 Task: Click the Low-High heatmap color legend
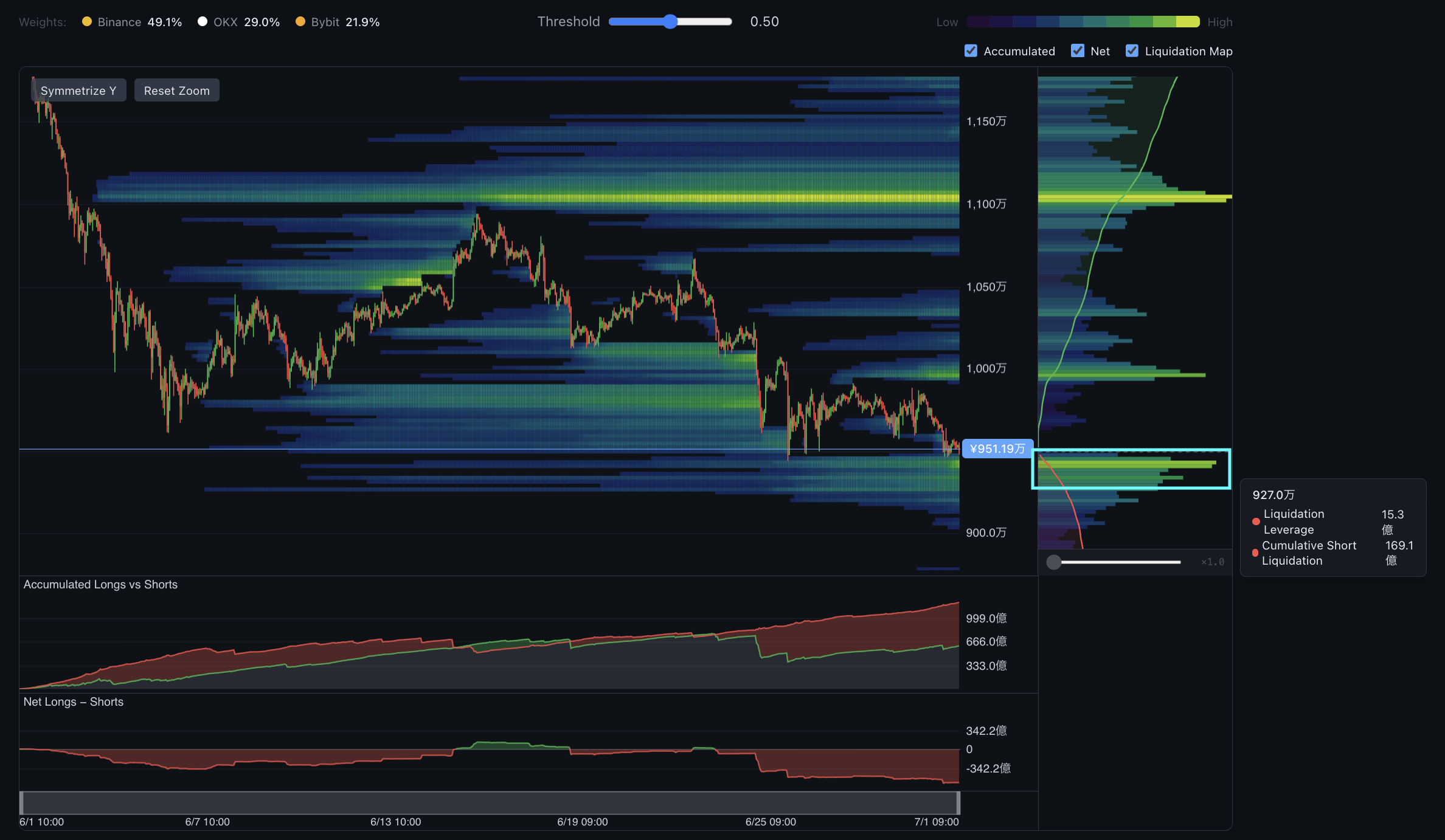coord(1083,22)
